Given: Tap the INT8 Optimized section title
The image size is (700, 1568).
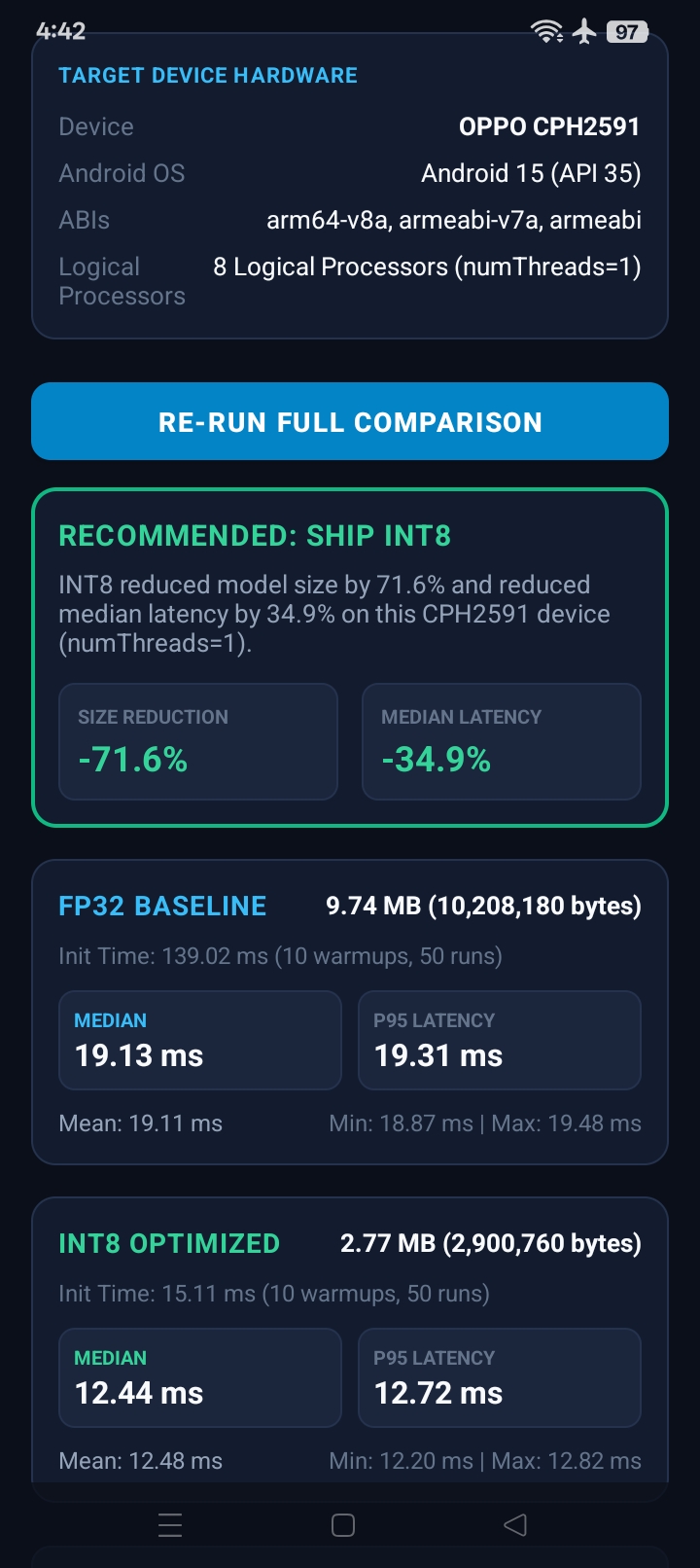Looking at the screenshot, I should (x=169, y=1244).
